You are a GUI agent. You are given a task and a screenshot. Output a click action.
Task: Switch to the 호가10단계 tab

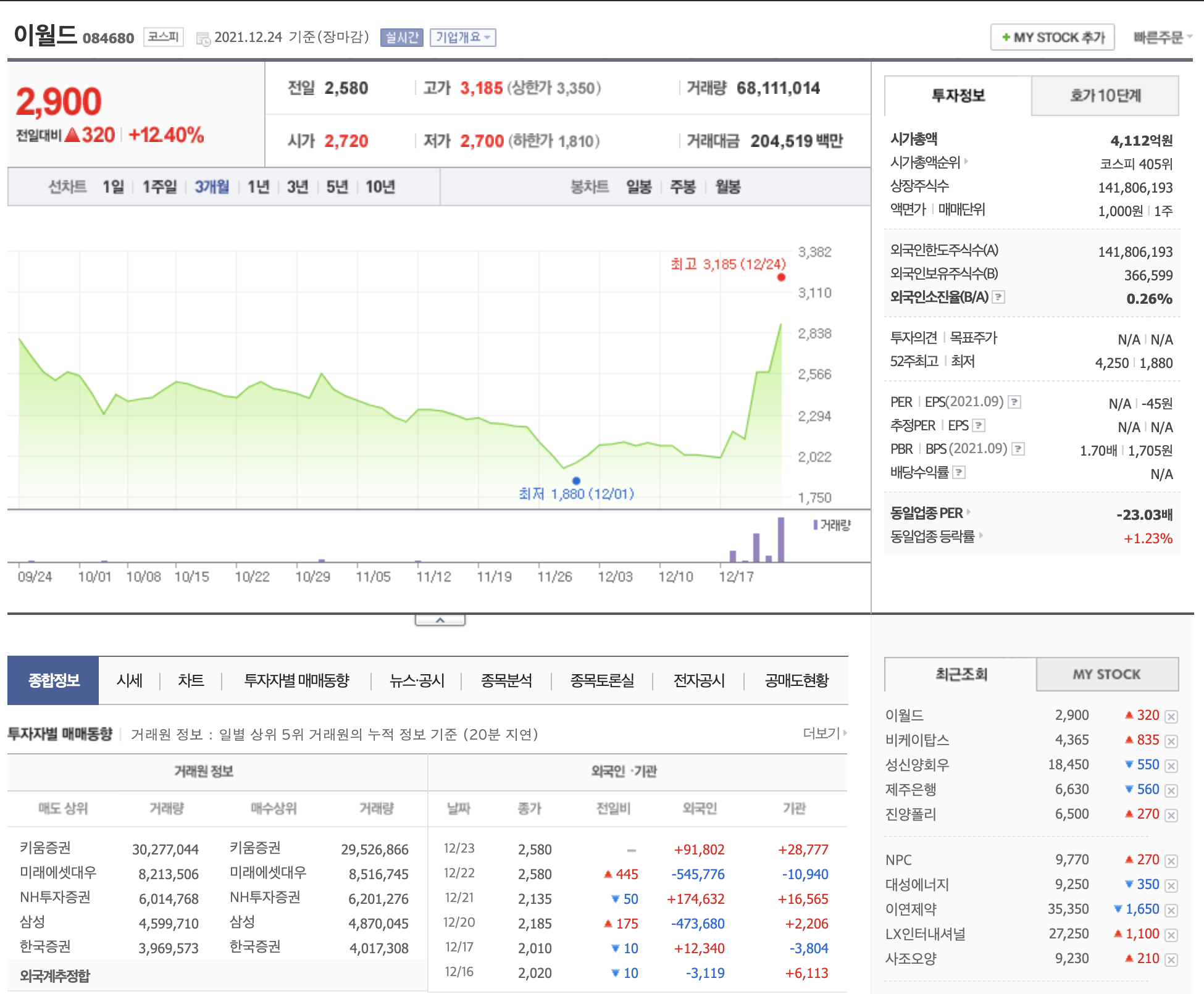(1105, 96)
